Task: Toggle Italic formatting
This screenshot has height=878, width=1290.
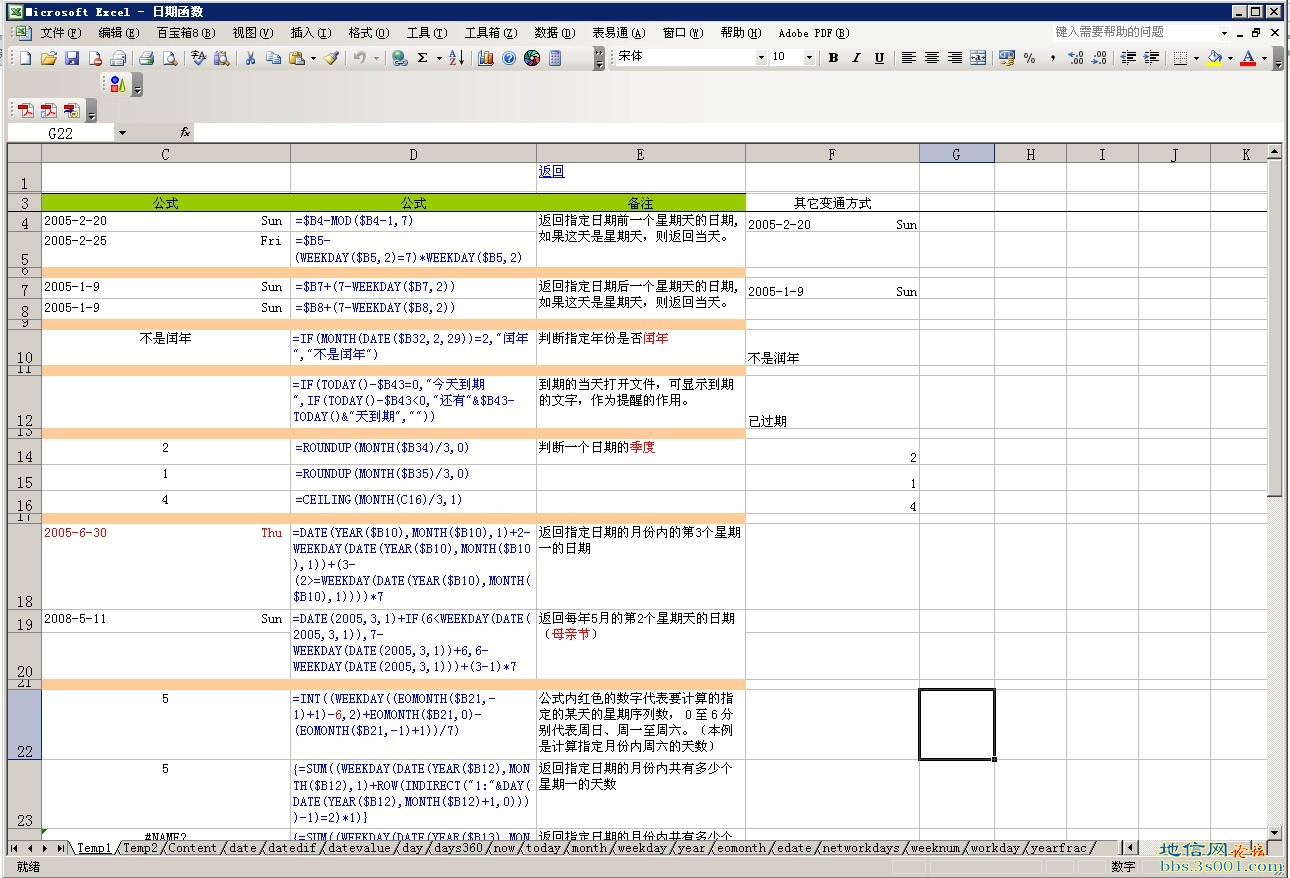Action: coord(856,58)
